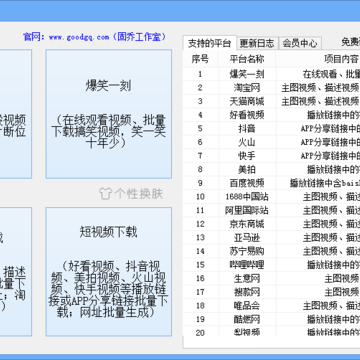Select the 酷燃网 platform cell

pyautogui.click(x=247, y=319)
